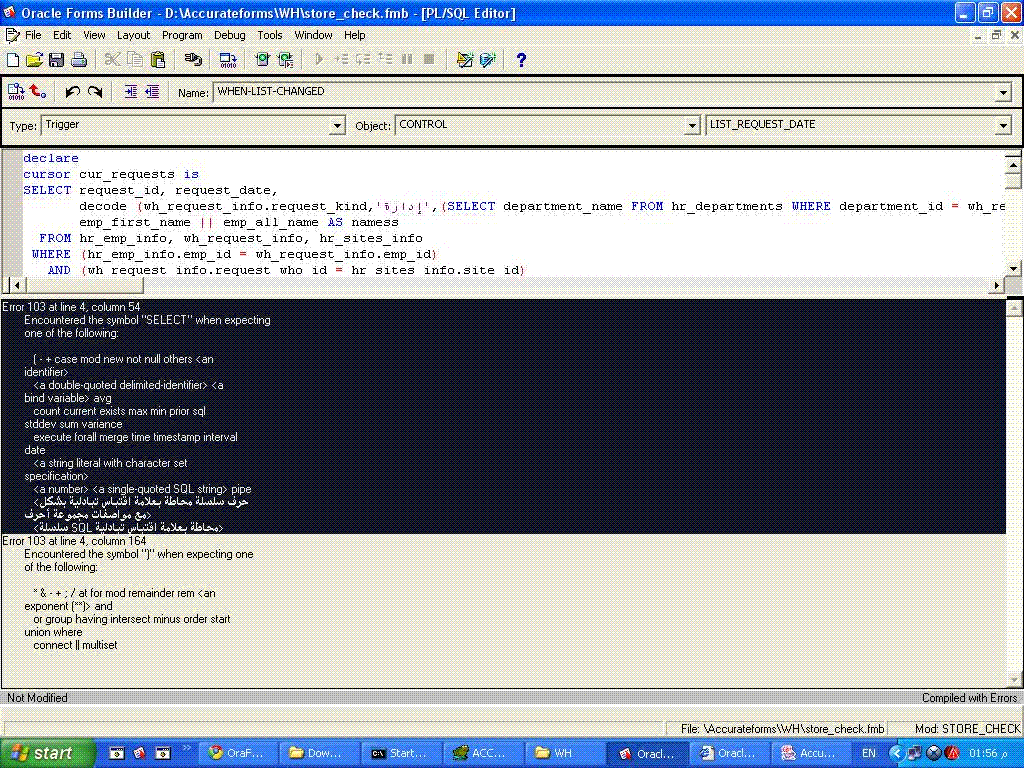Launch the Data Block Wizard icon
Image resolution: width=1024 pixels, height=768 pixels.
click(x=488, y=60)
